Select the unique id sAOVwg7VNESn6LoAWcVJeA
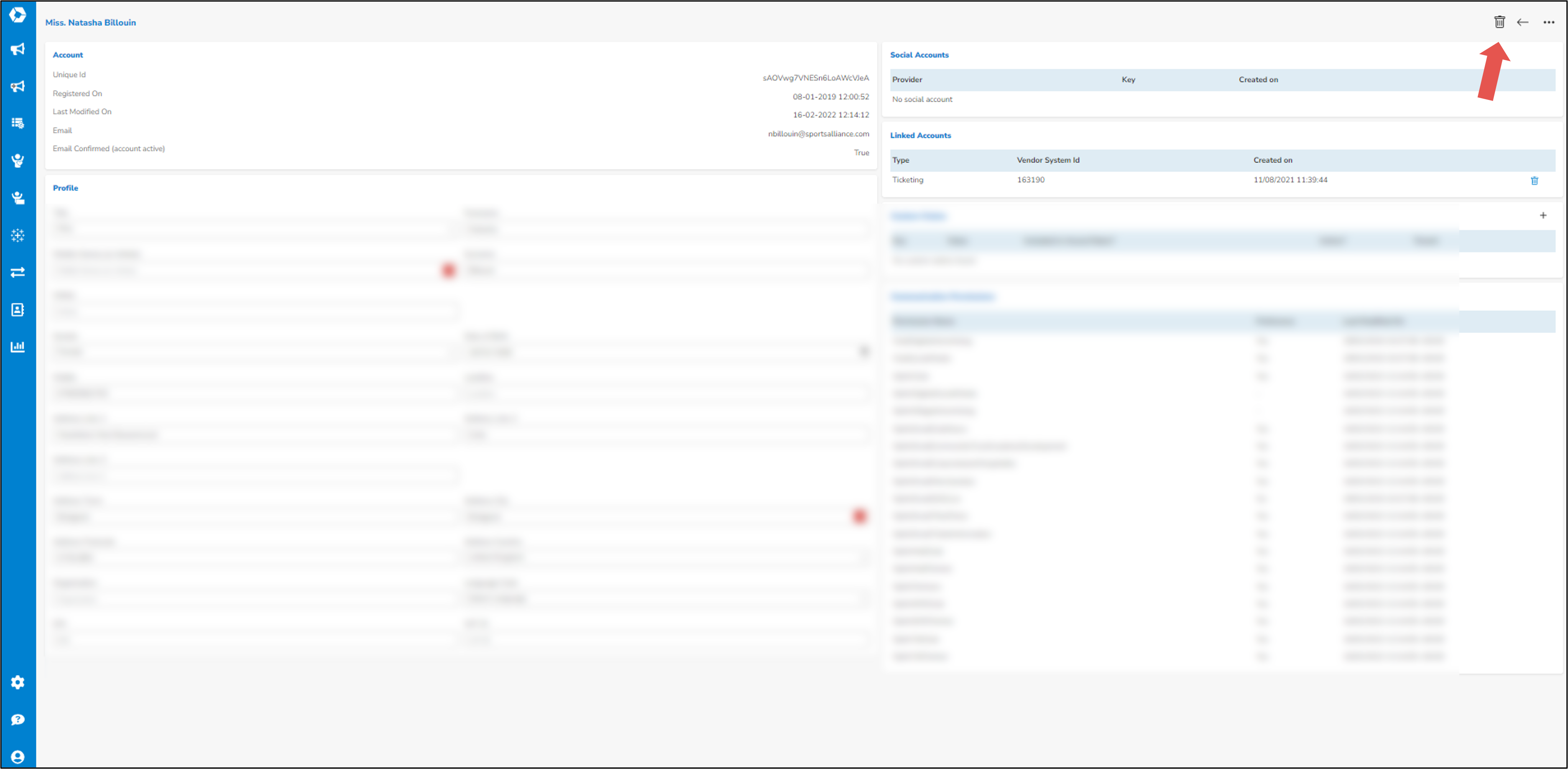The image size is (1568, 769). click(x=816, y=78)
